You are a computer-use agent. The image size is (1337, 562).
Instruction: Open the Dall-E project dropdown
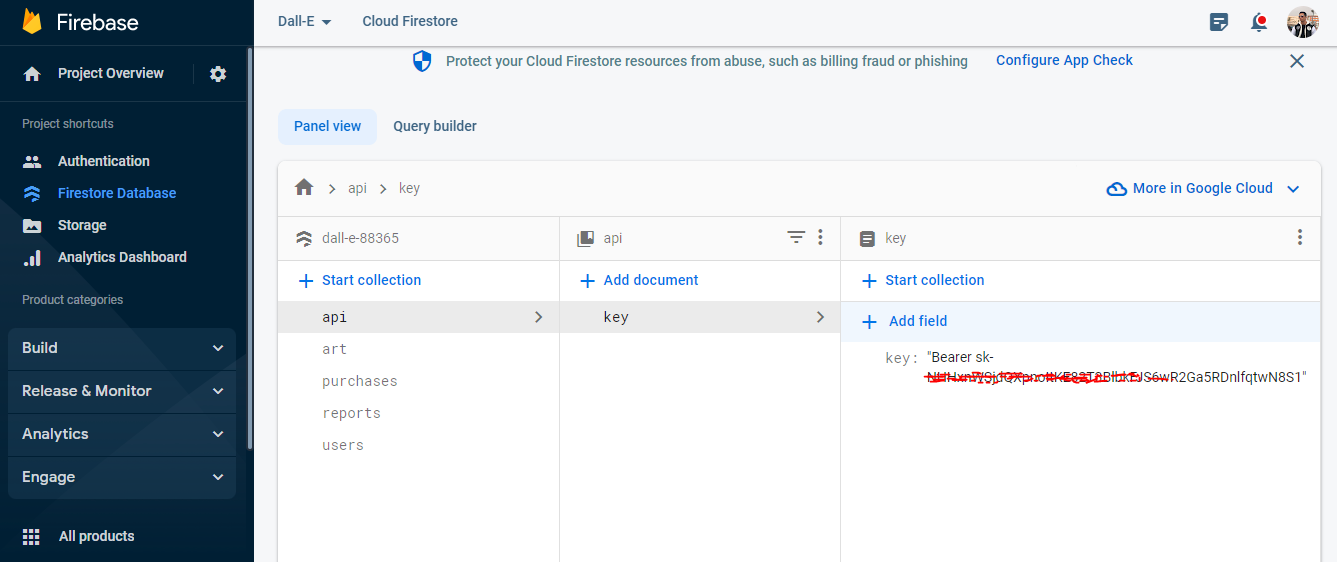click(x=305, y=21)
